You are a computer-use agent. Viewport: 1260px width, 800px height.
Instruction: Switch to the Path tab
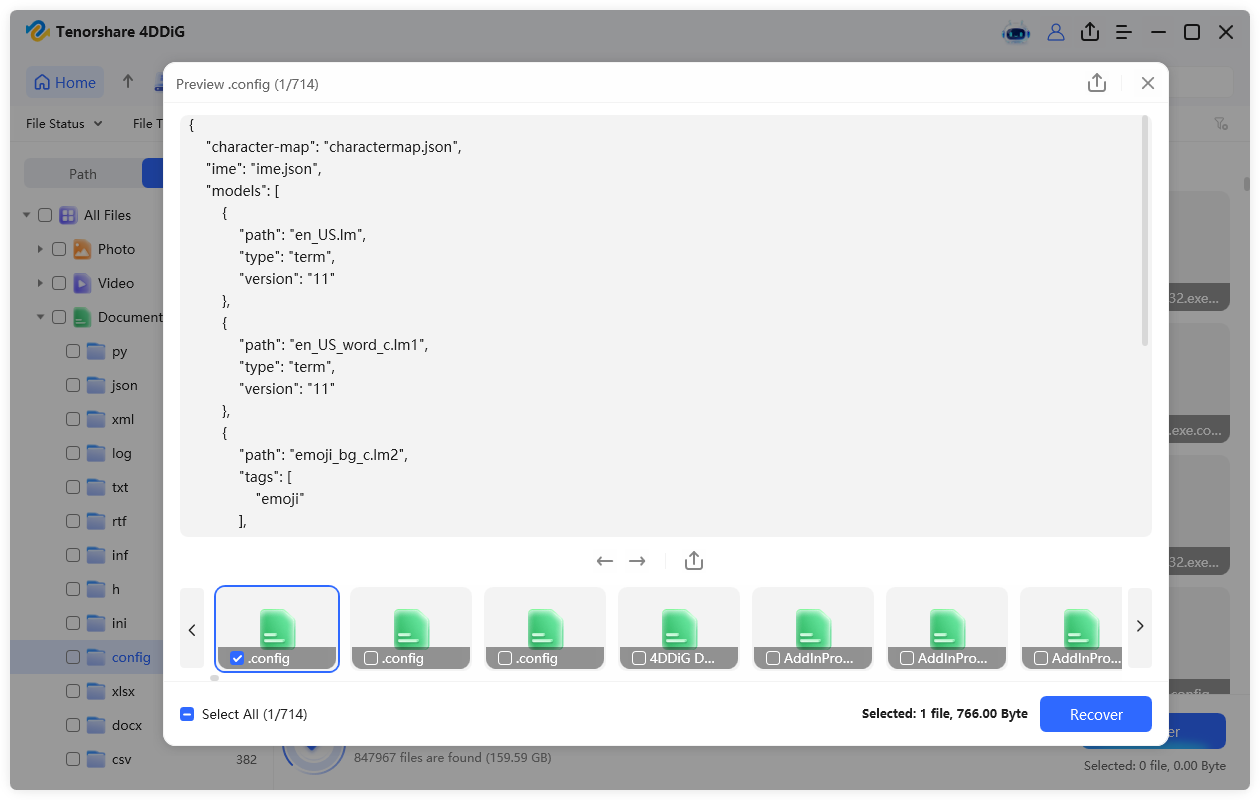tap(83, 174)
